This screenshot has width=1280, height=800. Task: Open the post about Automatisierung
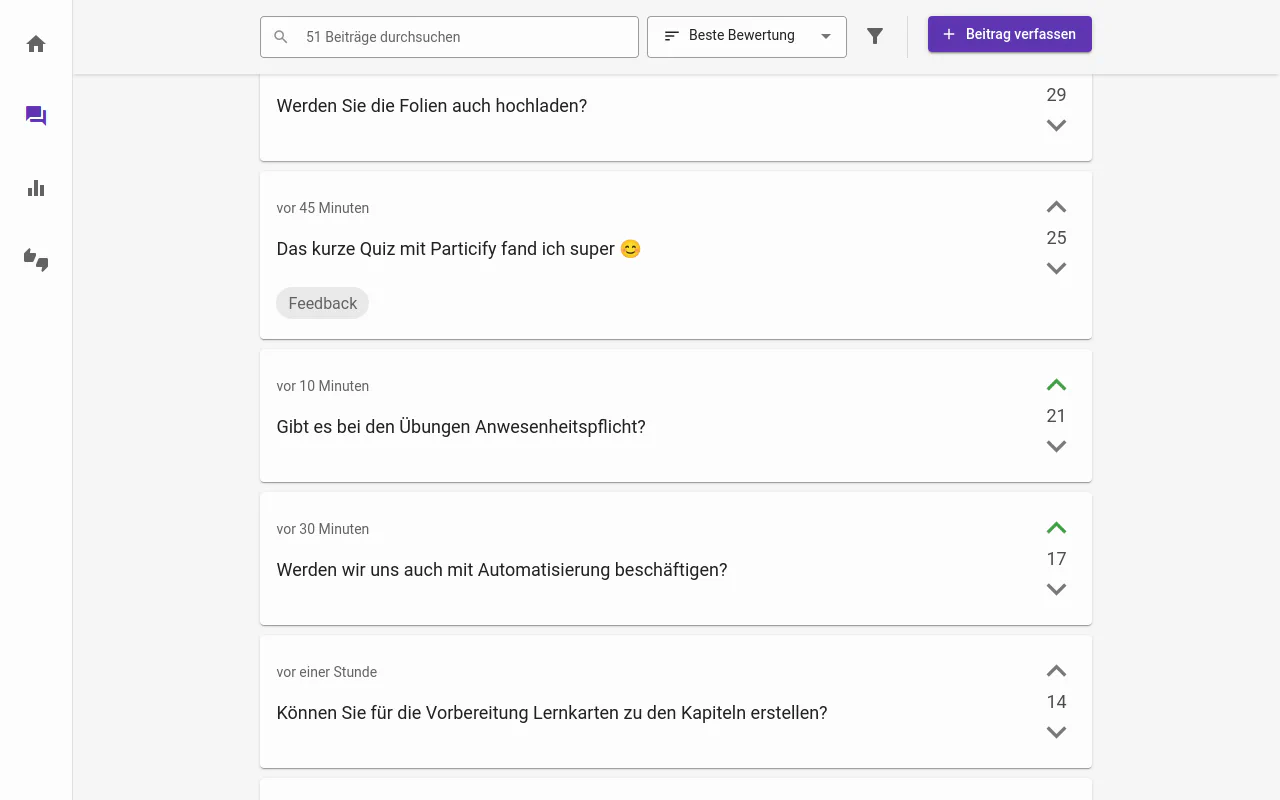[x=502, y=570]
